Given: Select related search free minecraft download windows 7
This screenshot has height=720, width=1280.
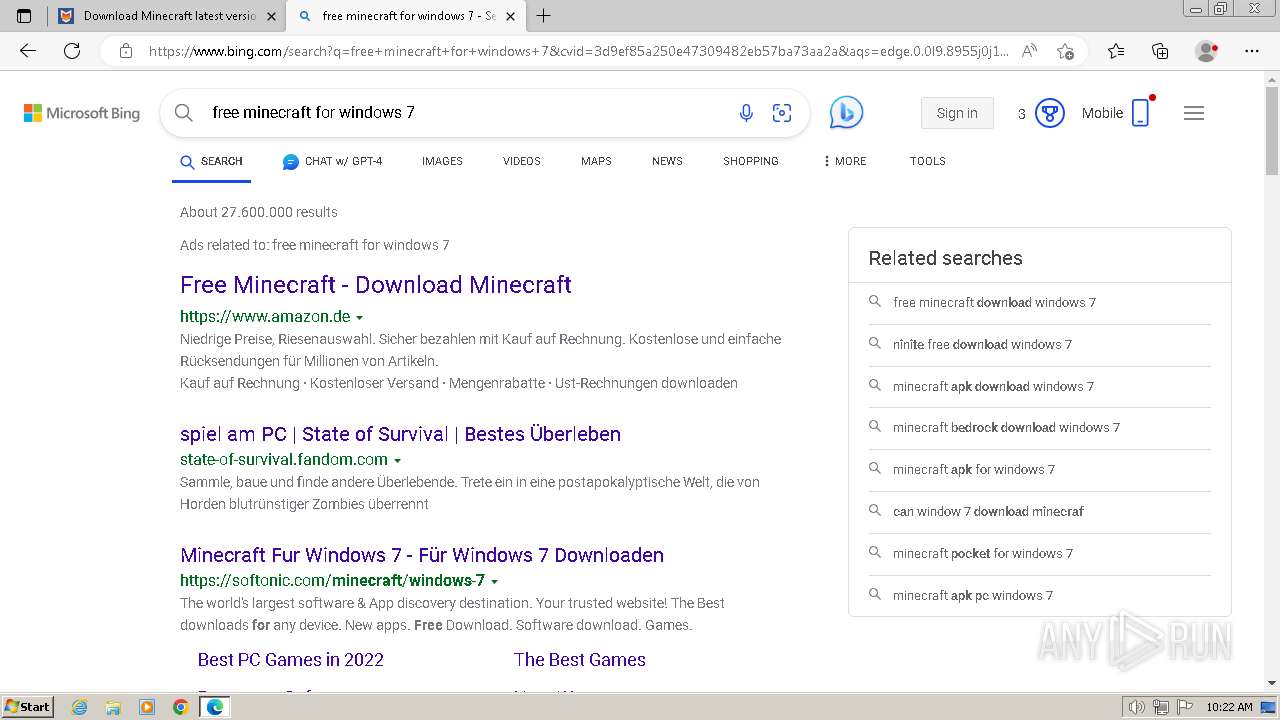Looking at the screenshot, I should coord(1039,302).
